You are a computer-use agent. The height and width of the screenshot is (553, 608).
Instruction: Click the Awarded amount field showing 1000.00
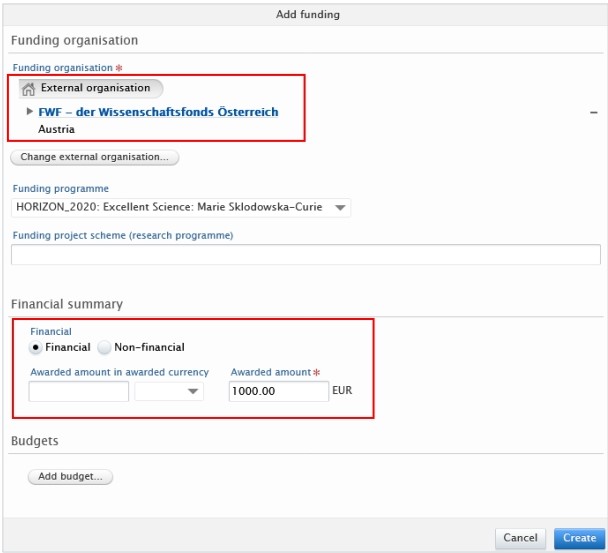pyautogui.click(x=278, y=392)
